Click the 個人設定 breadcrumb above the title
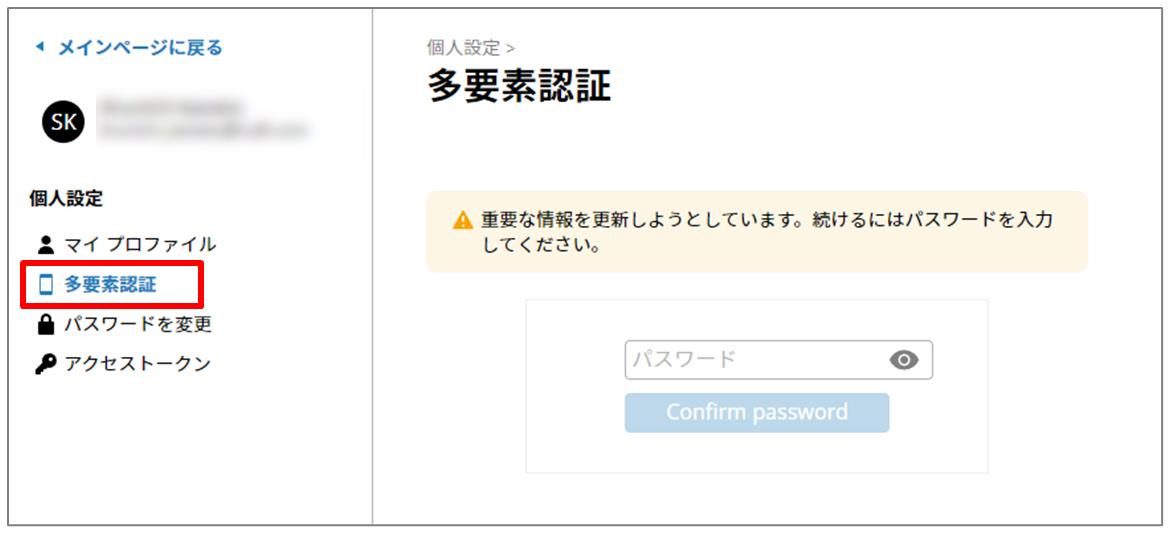 click(463, 47)
